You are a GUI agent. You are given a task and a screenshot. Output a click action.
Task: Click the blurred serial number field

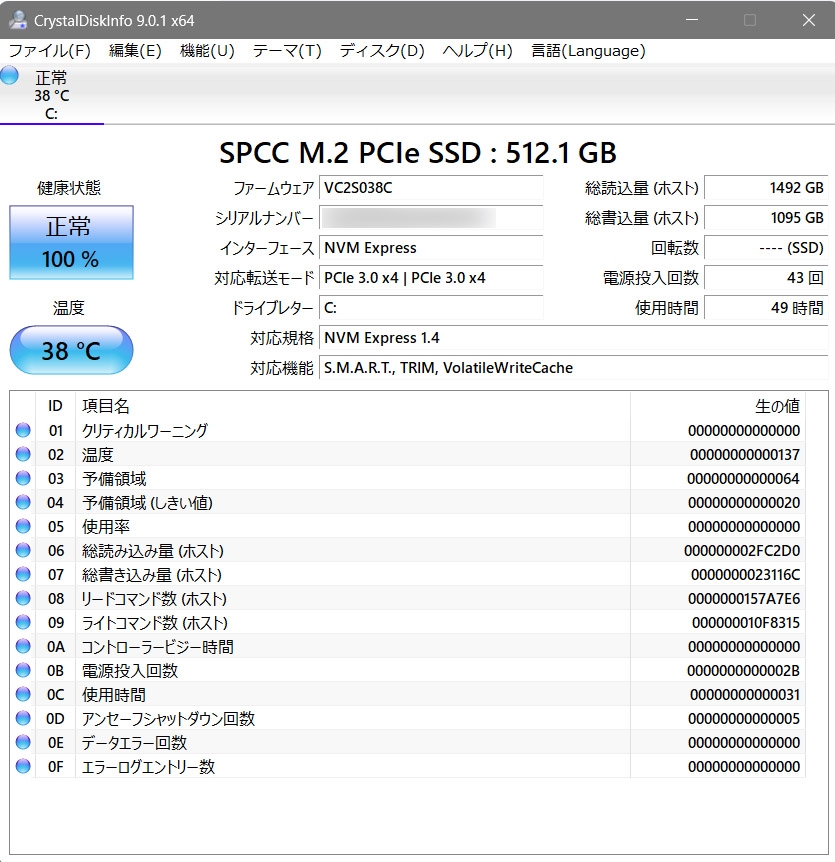pyautogui.click(x=431, y=218)
